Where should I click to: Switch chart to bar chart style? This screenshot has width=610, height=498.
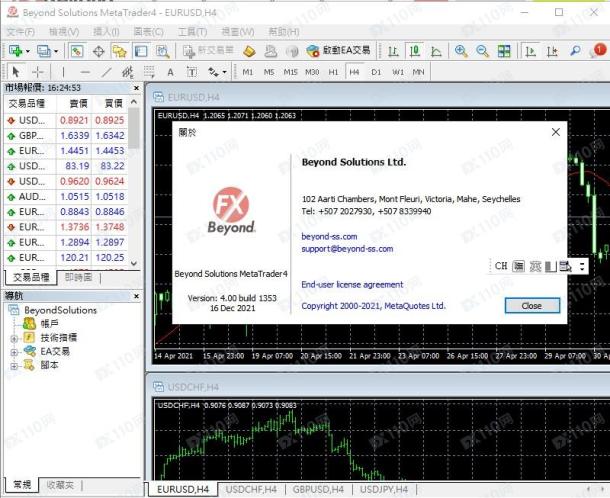point(393,51)
